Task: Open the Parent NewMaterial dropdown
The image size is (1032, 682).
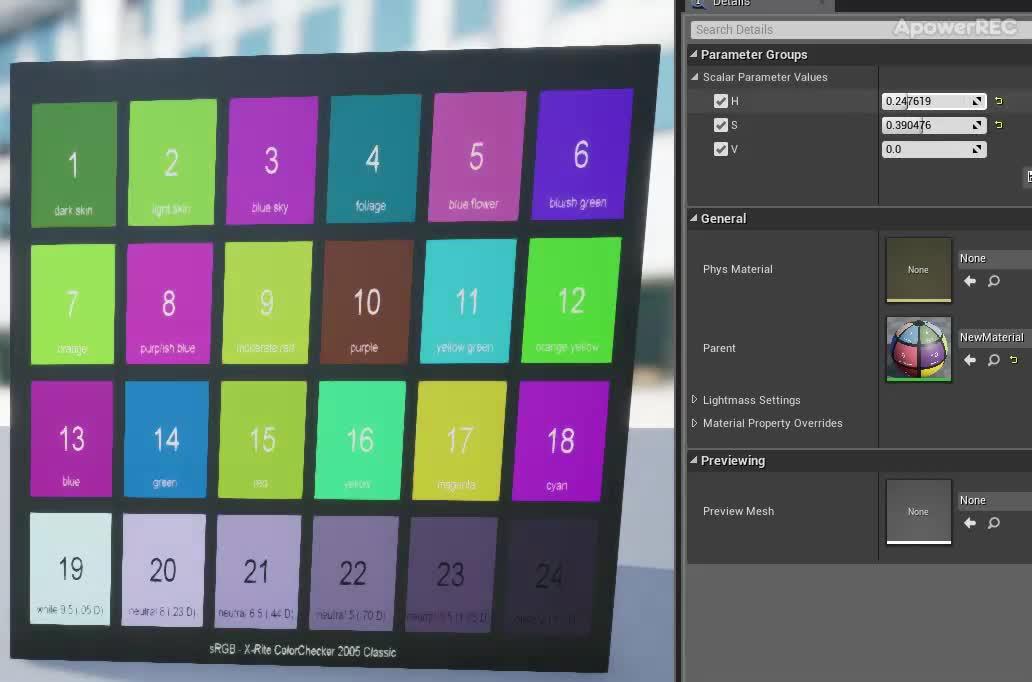Action: point(994,337)
